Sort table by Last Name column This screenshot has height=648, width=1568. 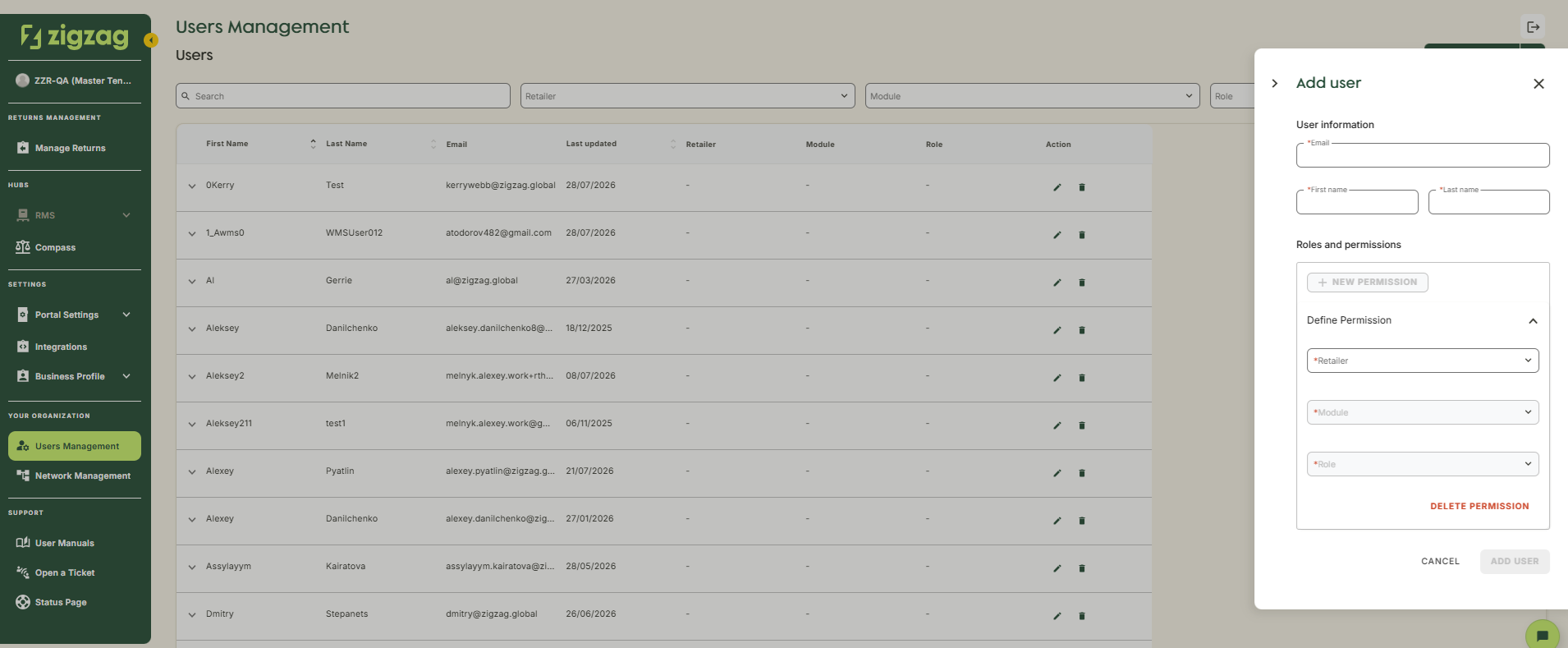[433, 144]
